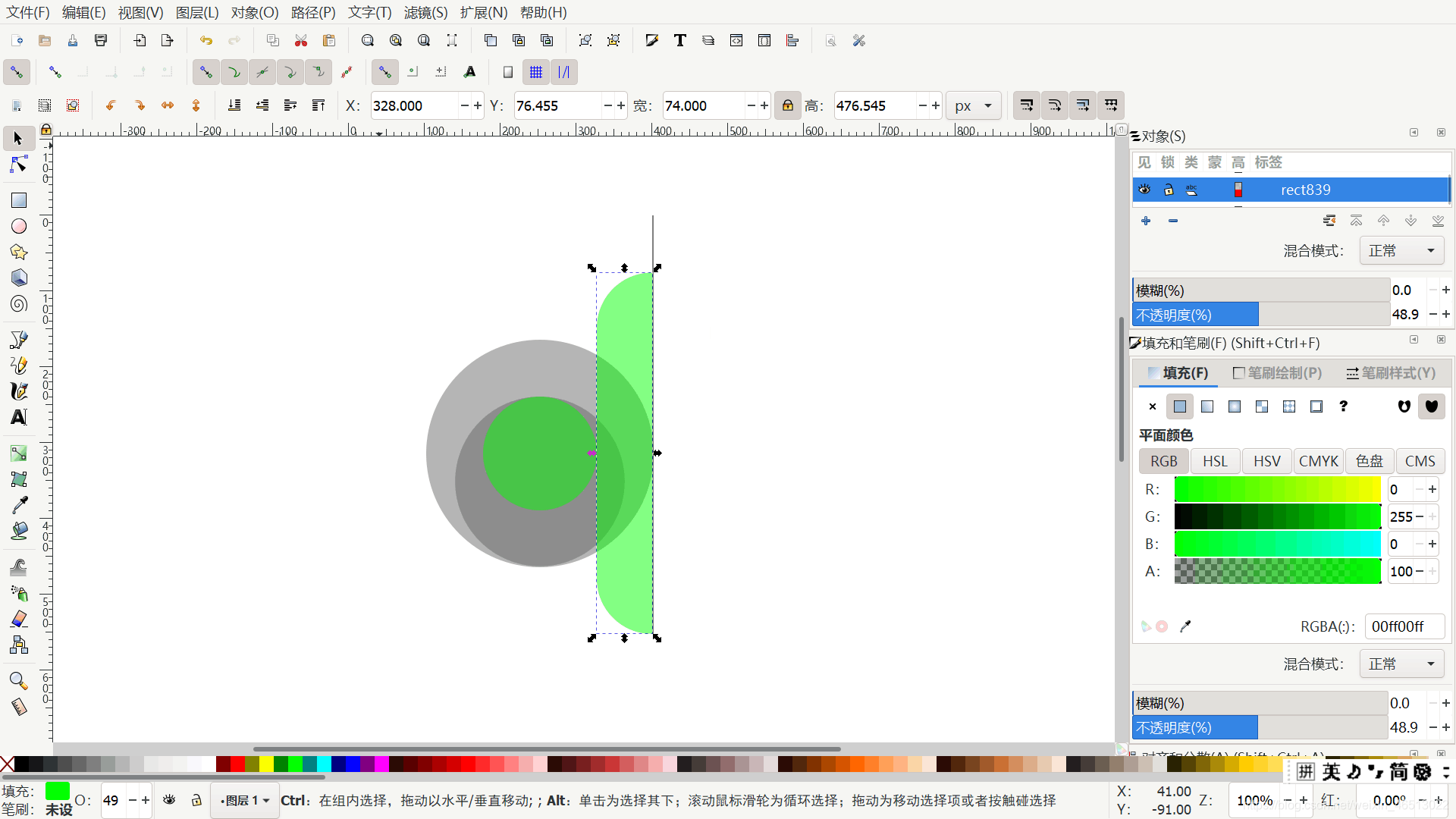This screenshot has height=819, width=1456.
Task: Open the 滤镜(S) menu
Action: tap(425, 12)
